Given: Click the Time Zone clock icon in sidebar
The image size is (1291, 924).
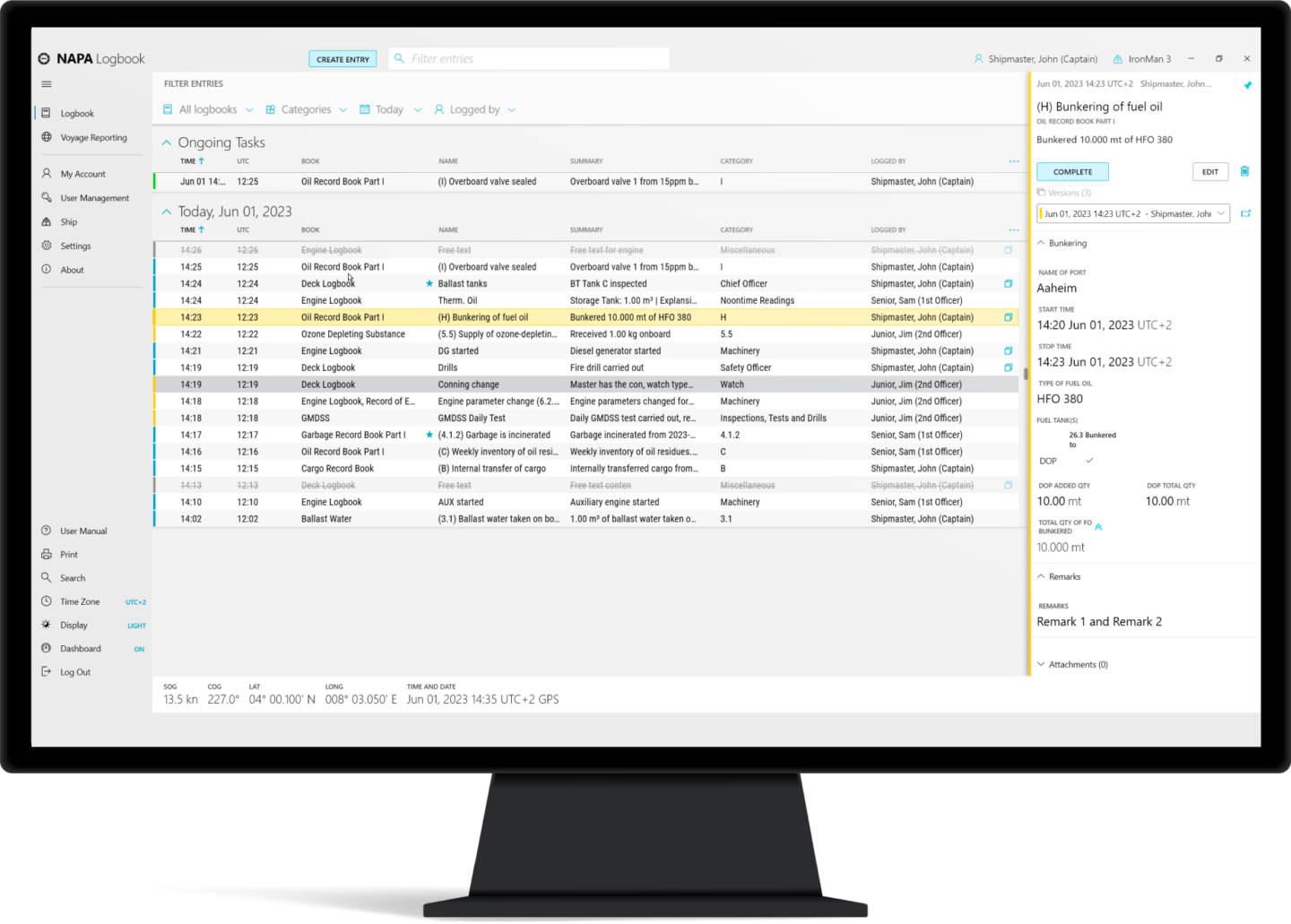Looking at the screenshot, I should pyautogui.click(x=46, y=601).
